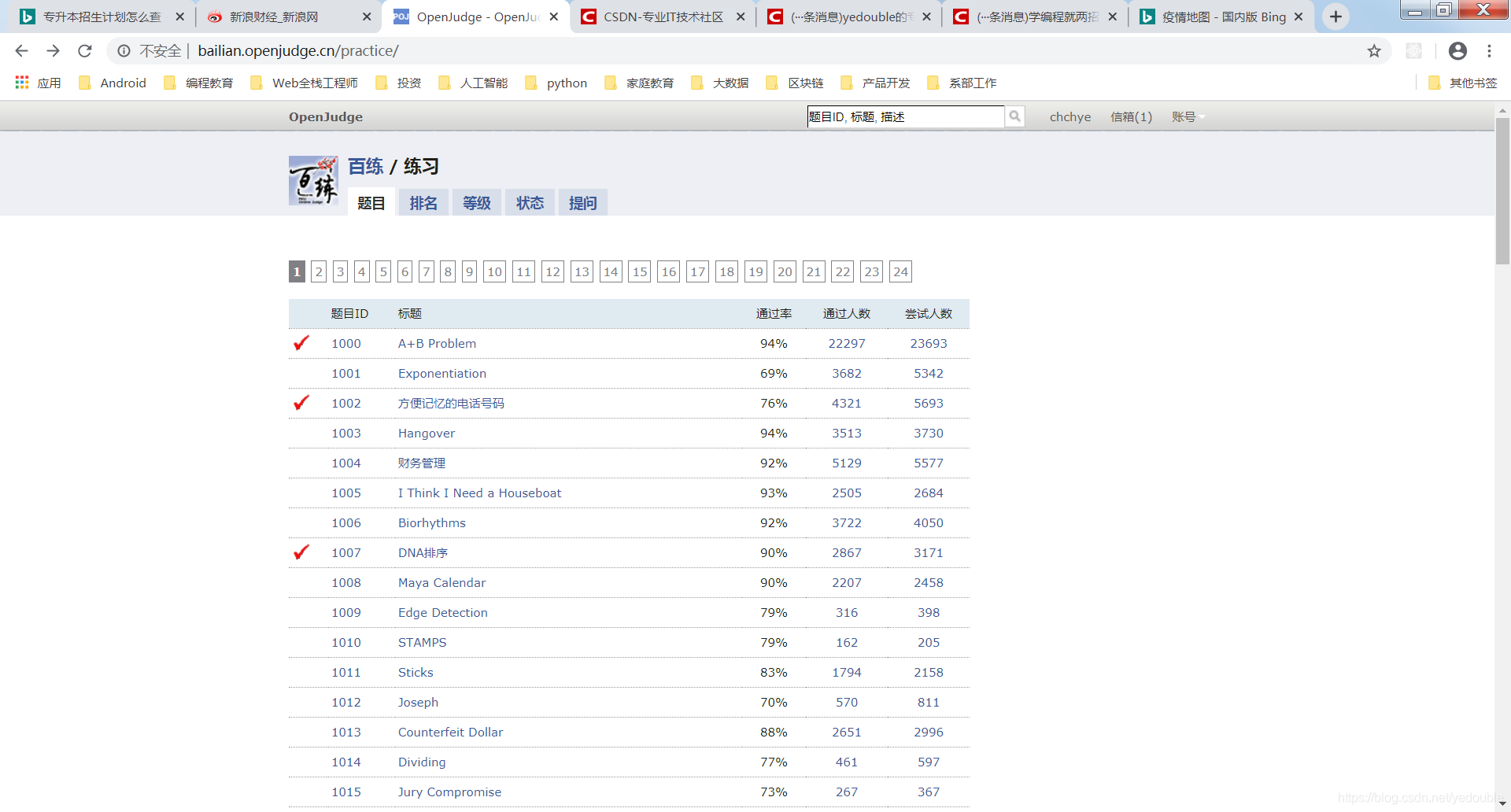Open problem I Think I Need a Houseboat
1511x812 pixels.
[x=479, y=493]
